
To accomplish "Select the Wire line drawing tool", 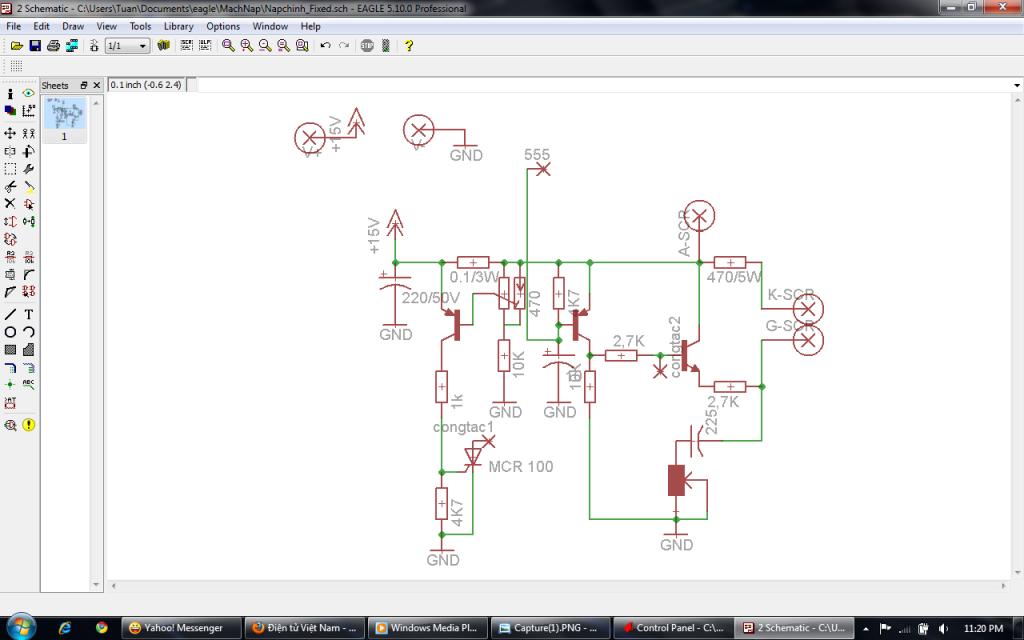I will tap(10, 314).
